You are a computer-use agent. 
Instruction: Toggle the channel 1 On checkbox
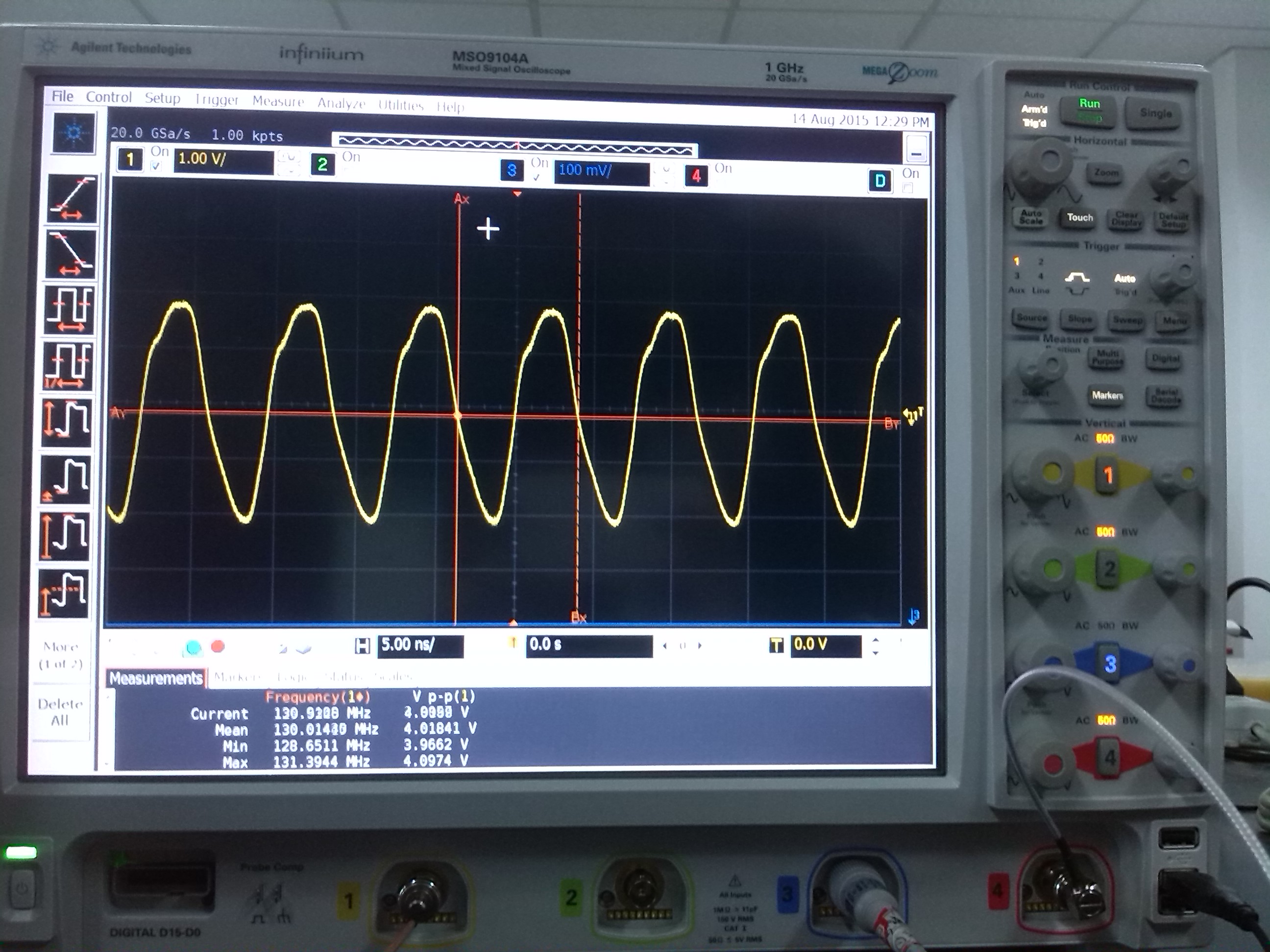[156, 167]
